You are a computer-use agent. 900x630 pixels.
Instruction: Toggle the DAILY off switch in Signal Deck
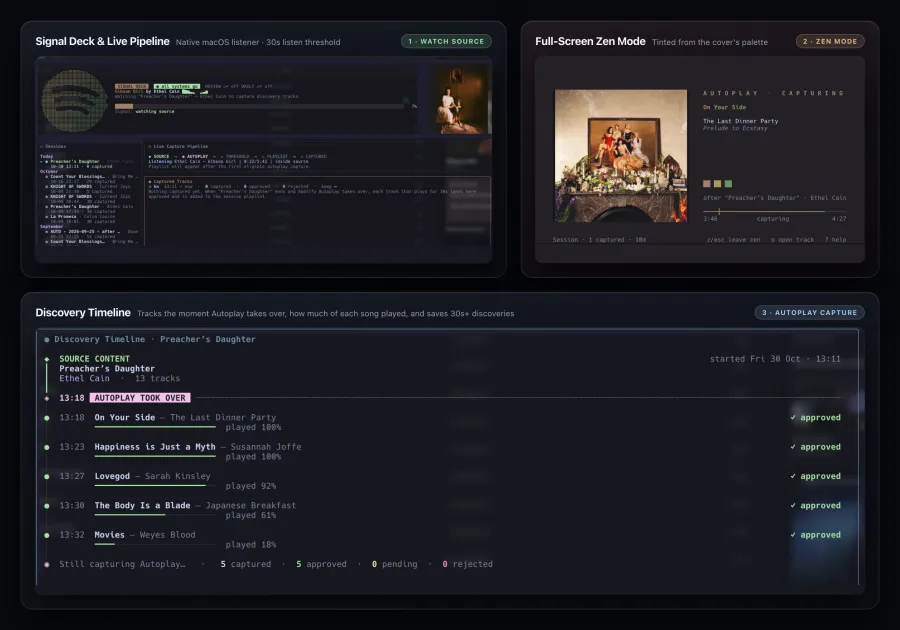tap(257, 86)
